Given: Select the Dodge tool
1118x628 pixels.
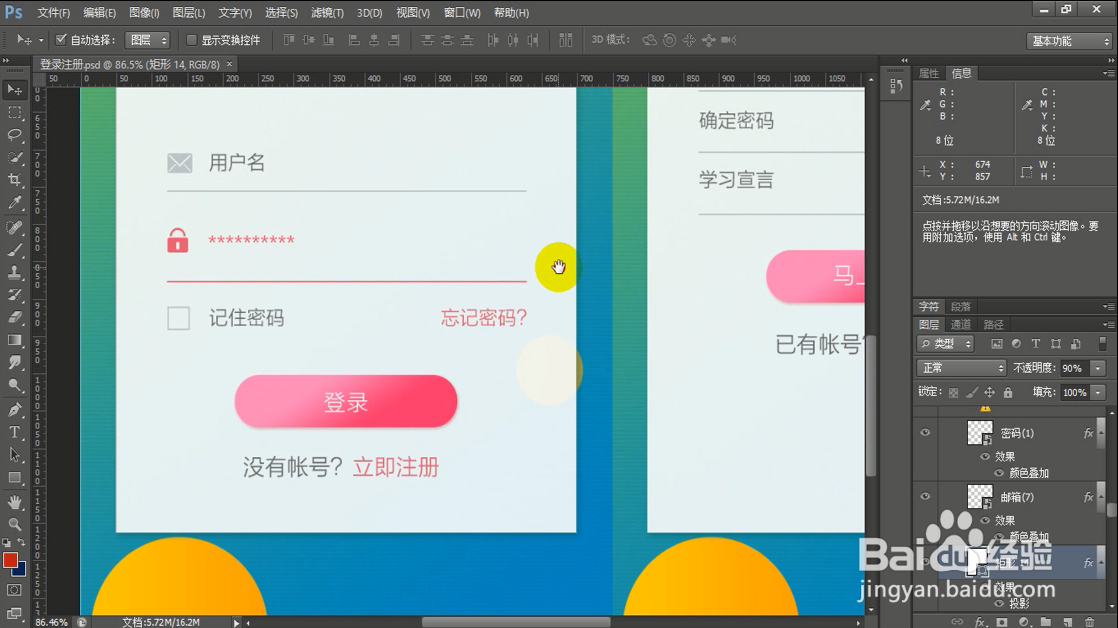Looking at the screenshot, I should pos(14,385).
